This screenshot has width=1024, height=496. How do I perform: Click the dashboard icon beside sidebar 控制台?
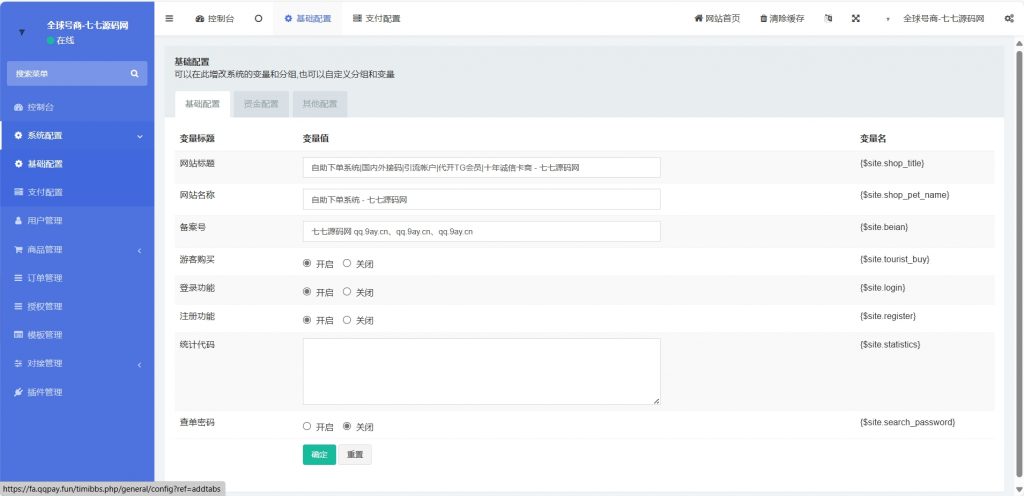[18, 107]
